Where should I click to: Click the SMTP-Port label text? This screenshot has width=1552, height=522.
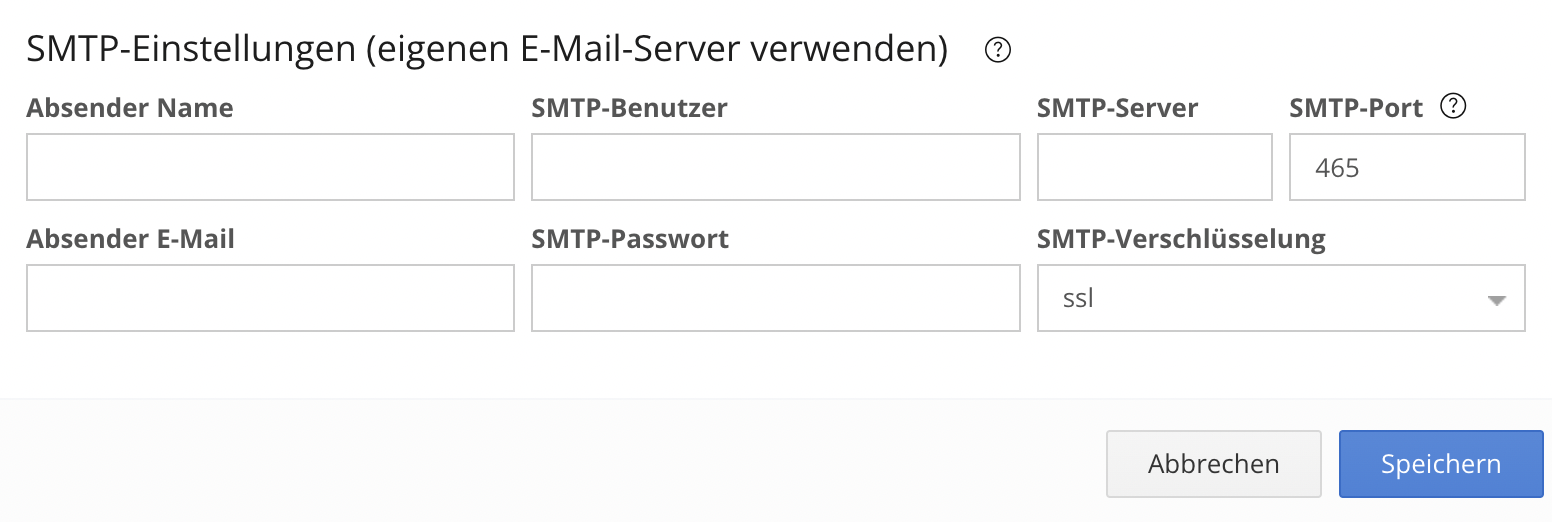pos(1356,108)
